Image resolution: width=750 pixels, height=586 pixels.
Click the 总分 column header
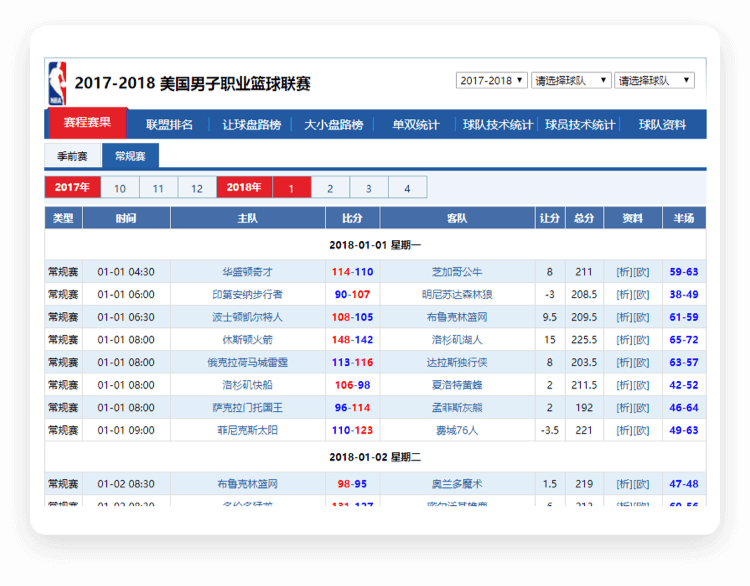click(x=585, y=218)
